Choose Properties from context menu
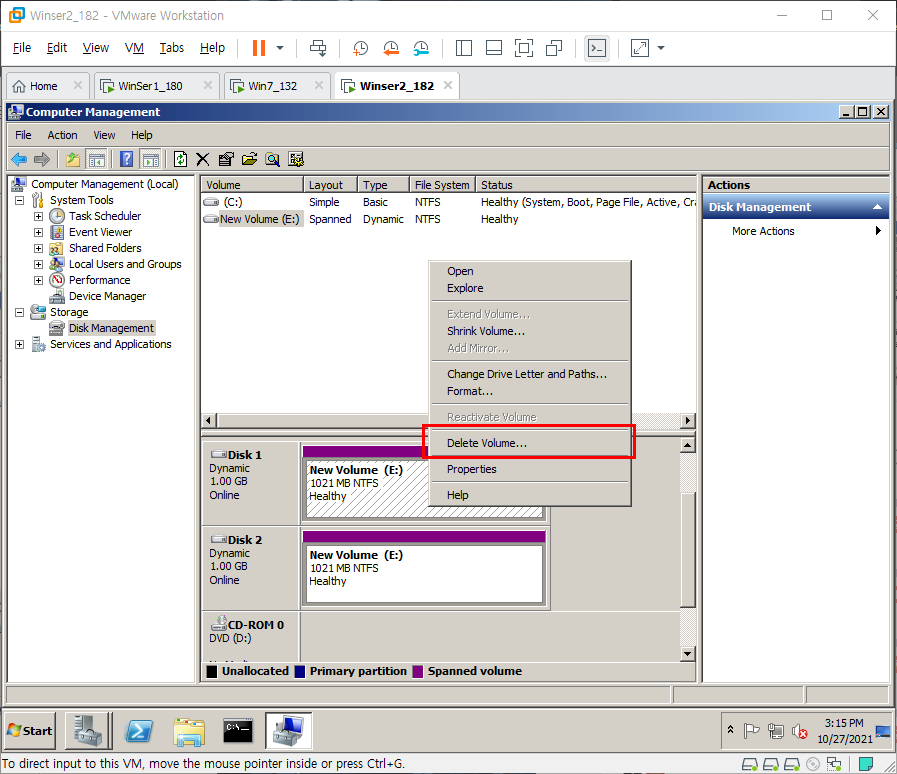The image size is (897, 774). (x=530, y=469)
